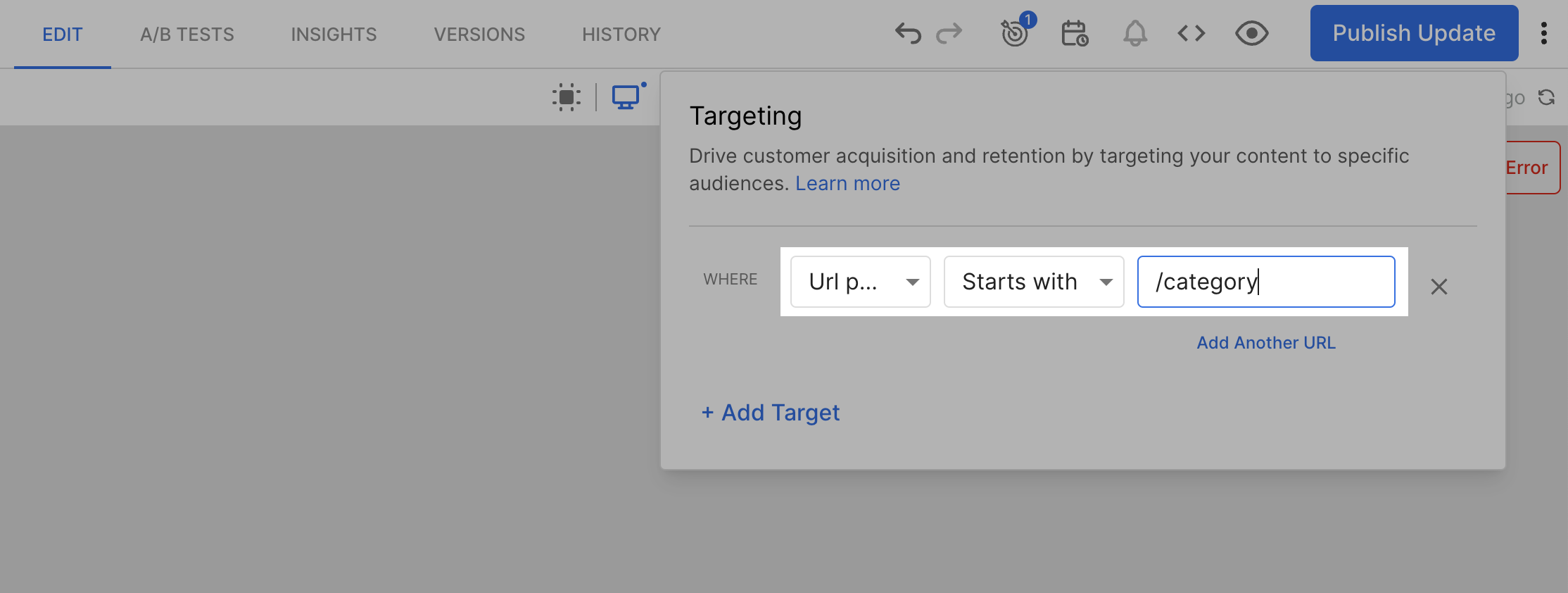Redo the last change

pyautogui.click(x=949, y=33)
